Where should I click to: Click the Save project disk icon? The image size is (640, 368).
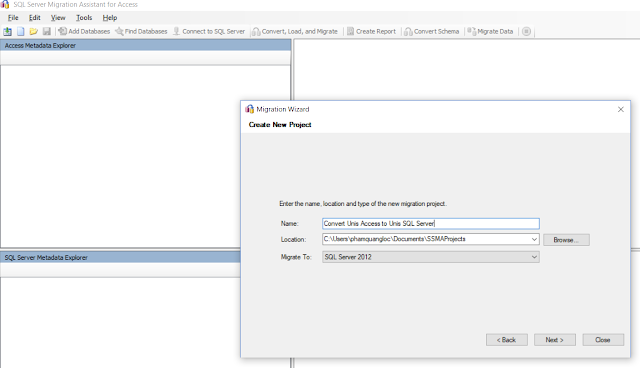pos(47,31)
